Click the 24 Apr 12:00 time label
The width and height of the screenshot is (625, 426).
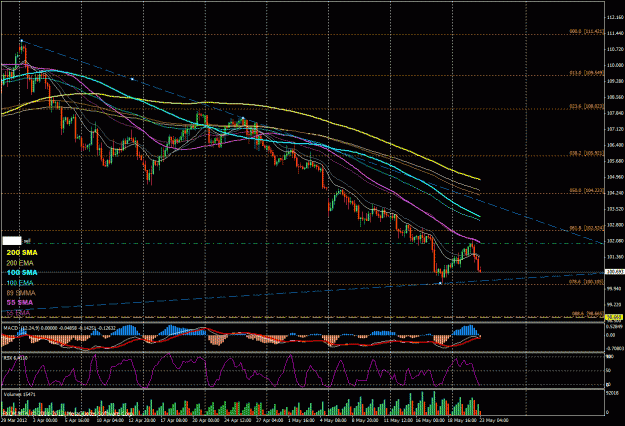pos(238,420)
